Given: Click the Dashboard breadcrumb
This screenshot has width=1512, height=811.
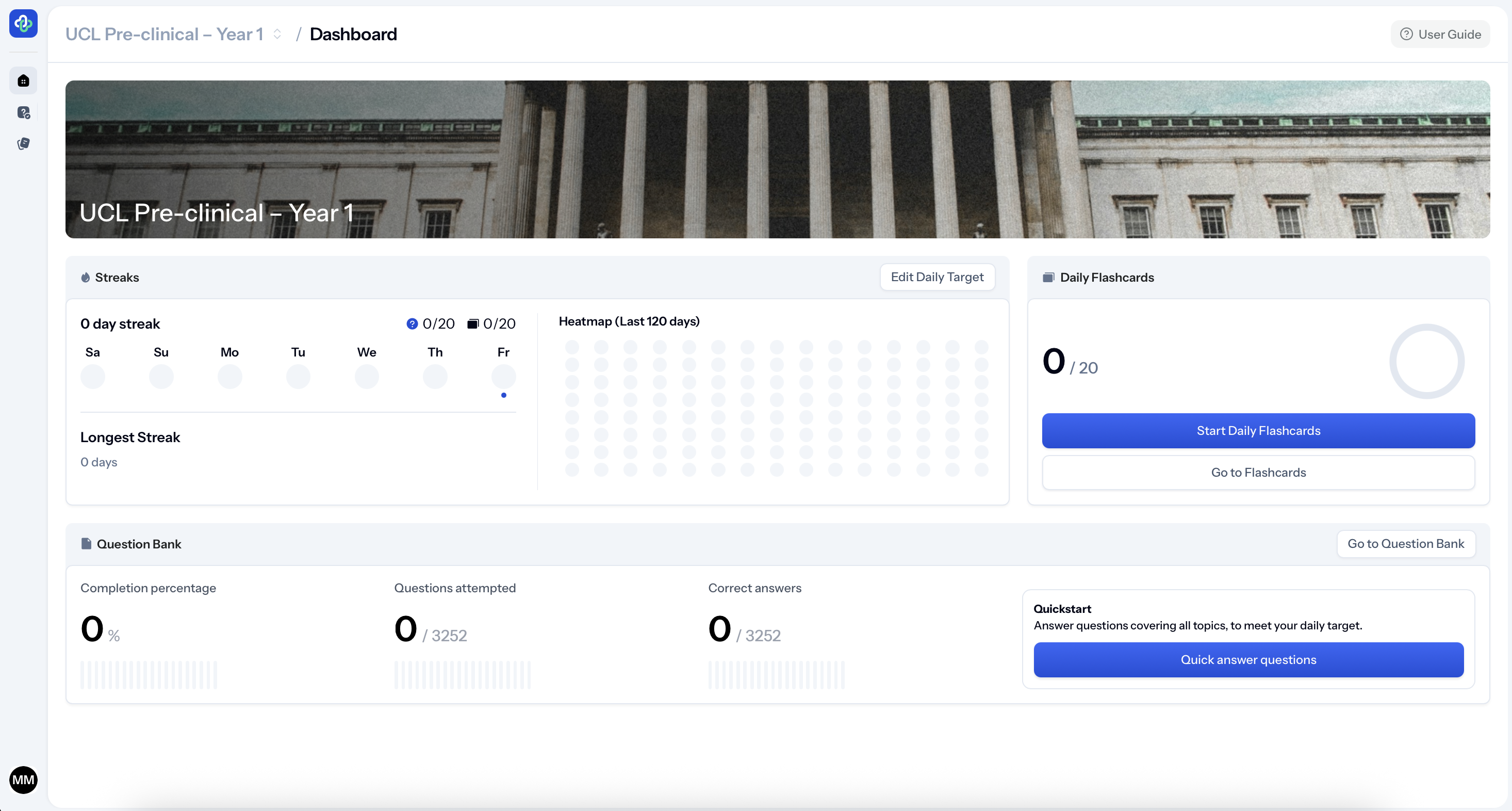Looking at the screenshot, I should [353, 34].
